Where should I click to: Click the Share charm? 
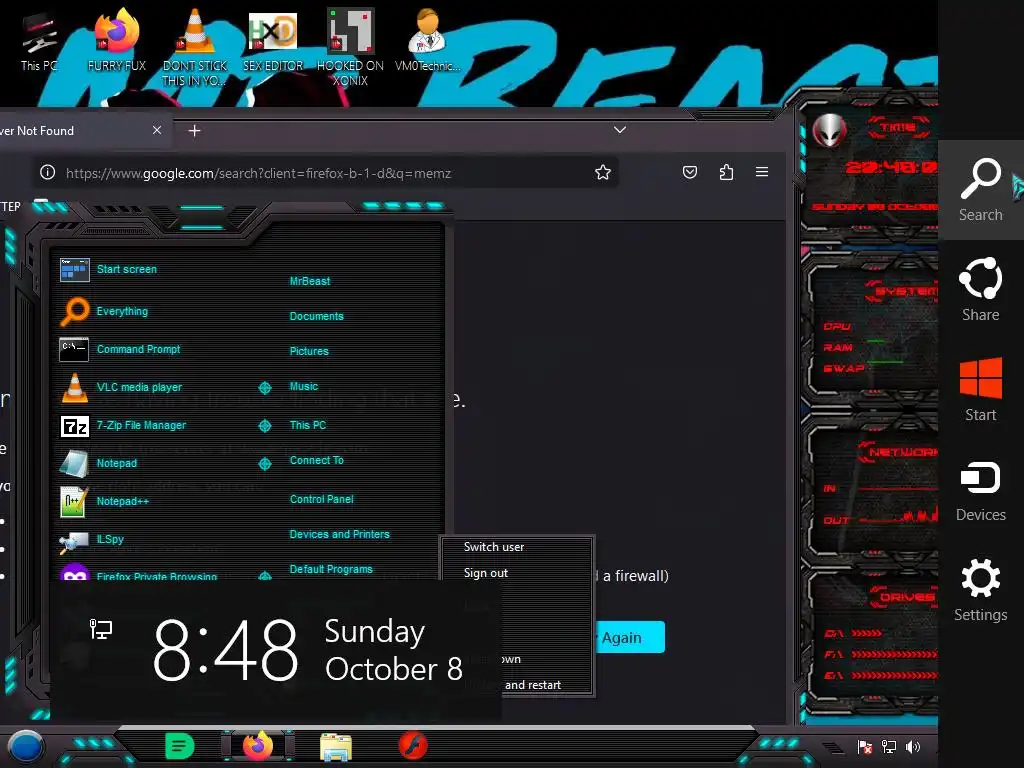(980, 289)
